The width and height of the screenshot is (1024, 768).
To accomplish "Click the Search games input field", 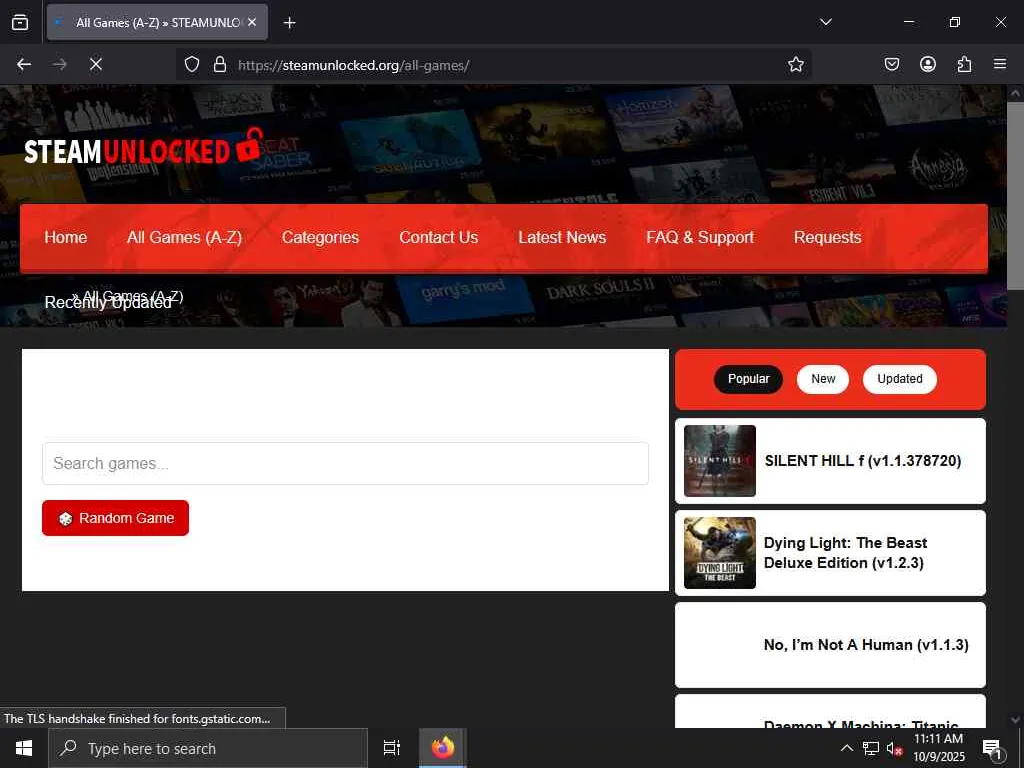I will pos(345,464).
